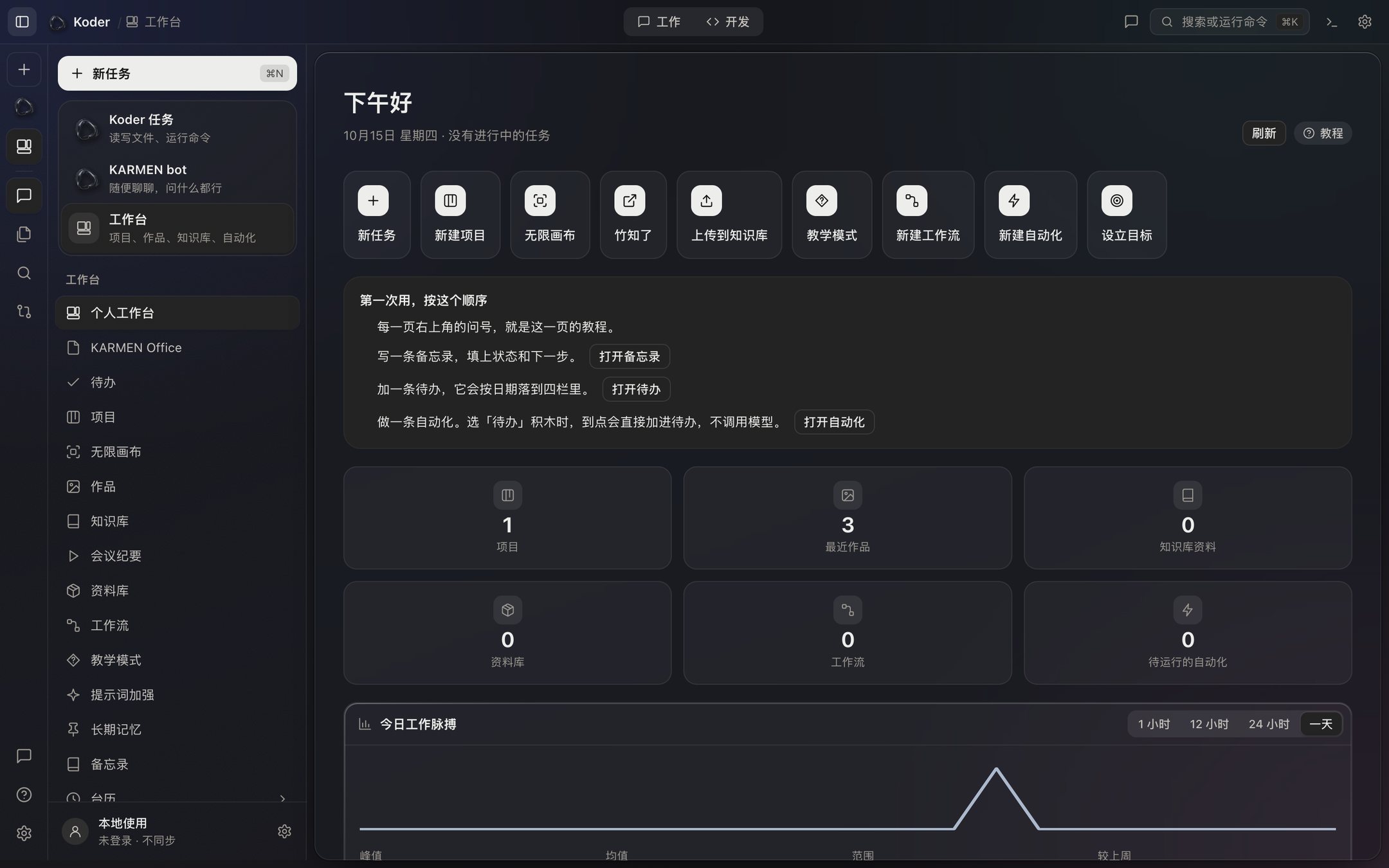Image resolution: width=1389 pixels, height=868 pixels.
Task: Select the 1 小时 time range
Action: 1154,724
